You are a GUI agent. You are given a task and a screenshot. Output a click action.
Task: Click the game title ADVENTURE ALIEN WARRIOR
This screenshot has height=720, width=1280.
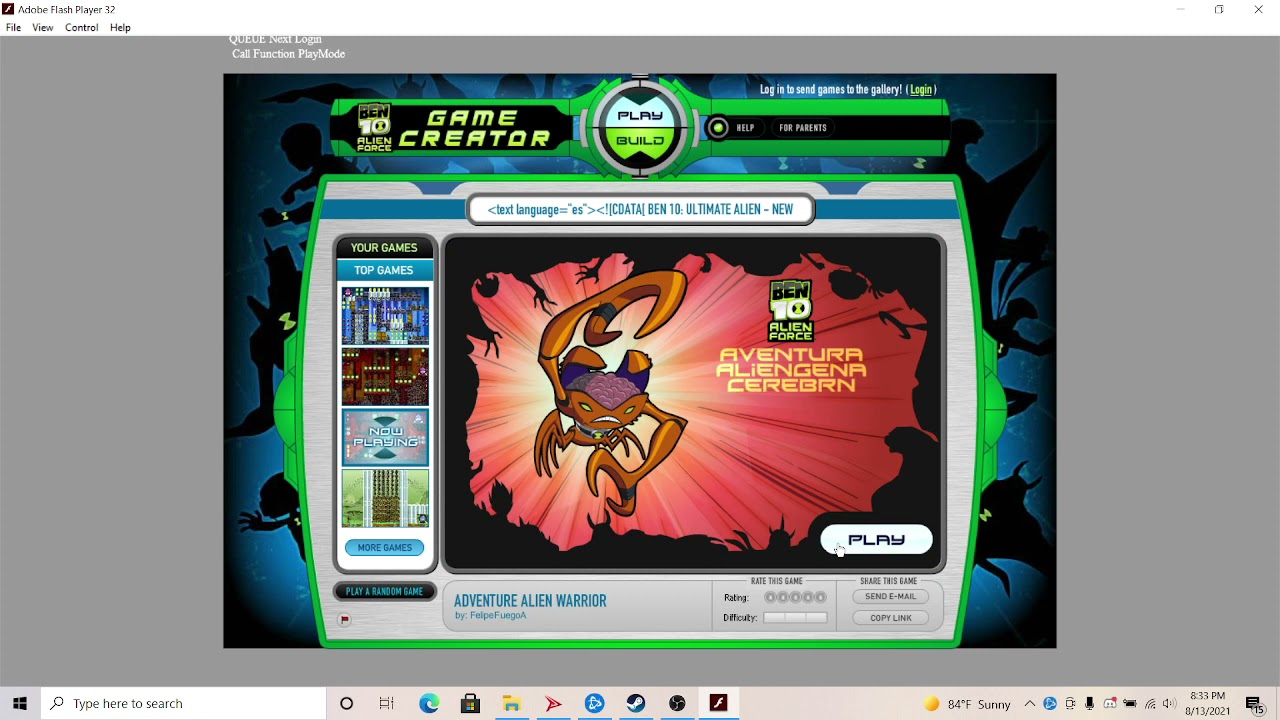(530, 601)
